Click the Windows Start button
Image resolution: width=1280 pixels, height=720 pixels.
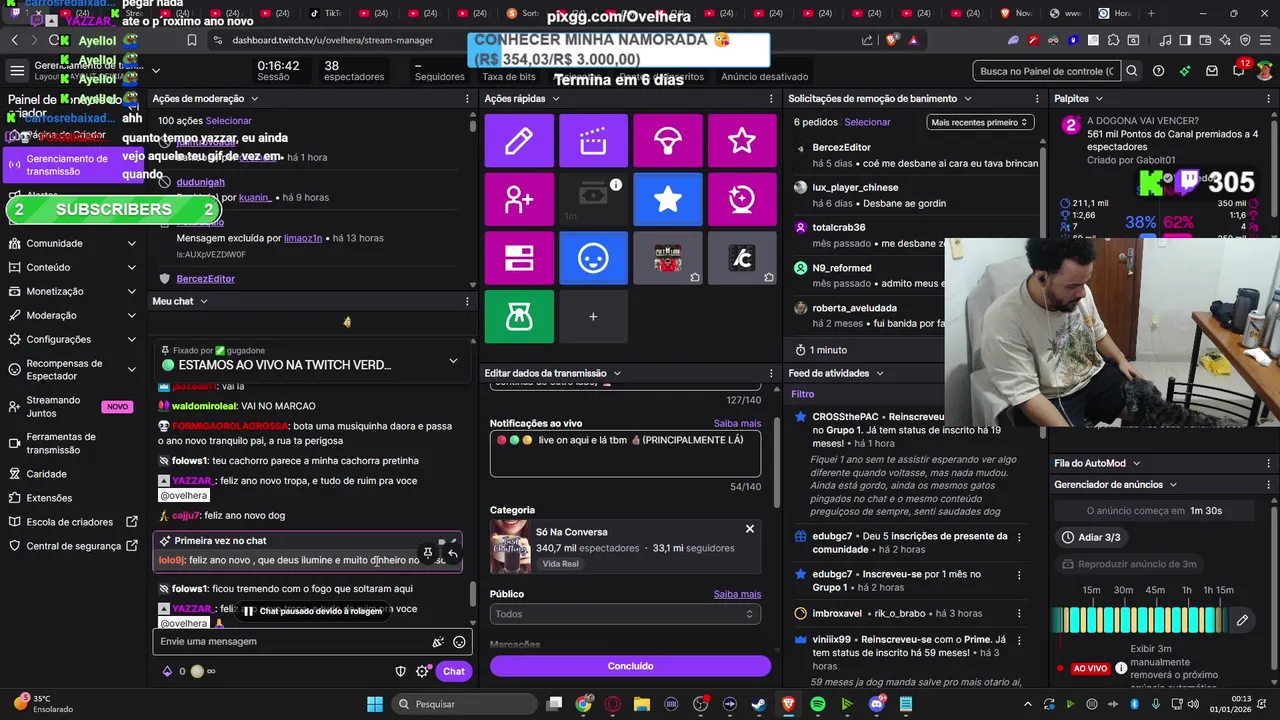click(375, 704)
